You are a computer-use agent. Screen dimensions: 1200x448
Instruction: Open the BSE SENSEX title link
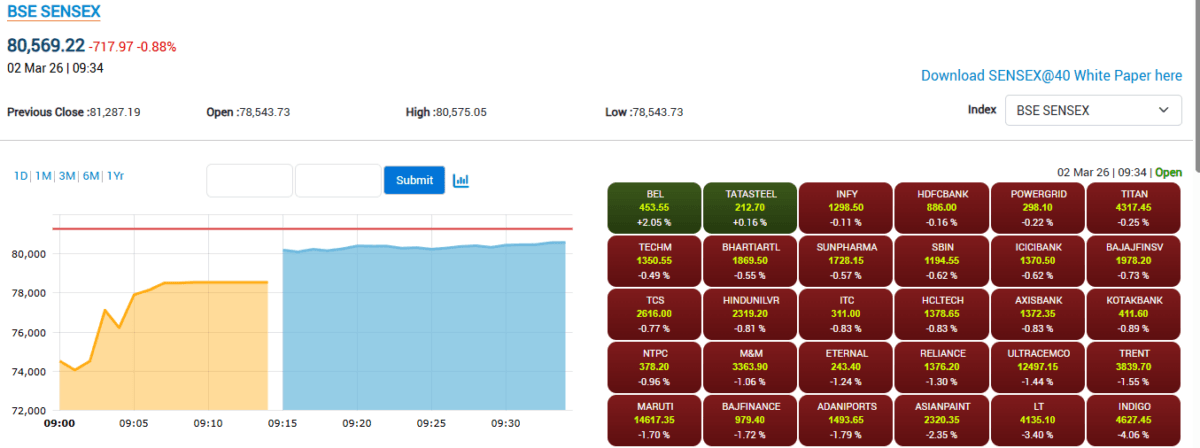pos(54,13)
